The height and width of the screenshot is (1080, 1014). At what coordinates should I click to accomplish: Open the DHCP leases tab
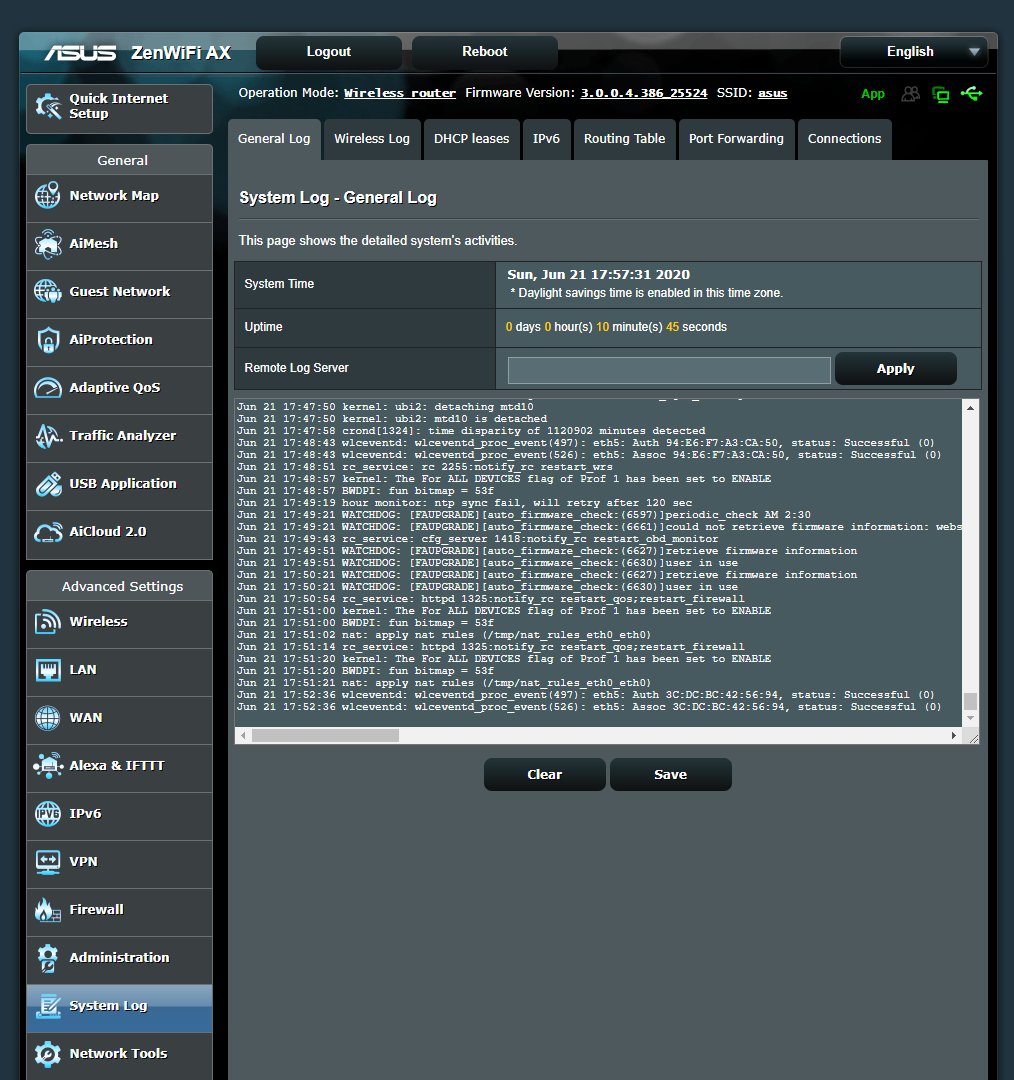(x=472, y=139)
